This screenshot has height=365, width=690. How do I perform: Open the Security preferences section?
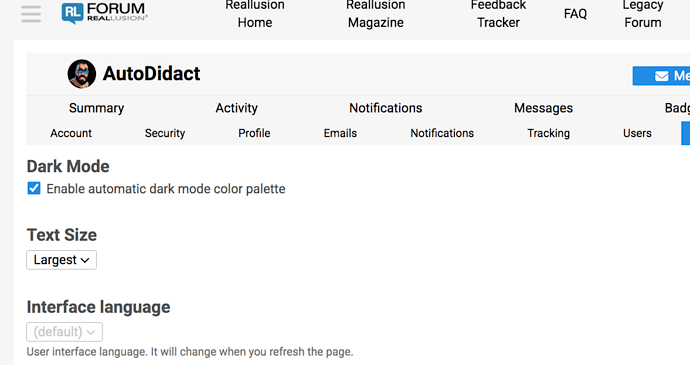coord(165,133)
